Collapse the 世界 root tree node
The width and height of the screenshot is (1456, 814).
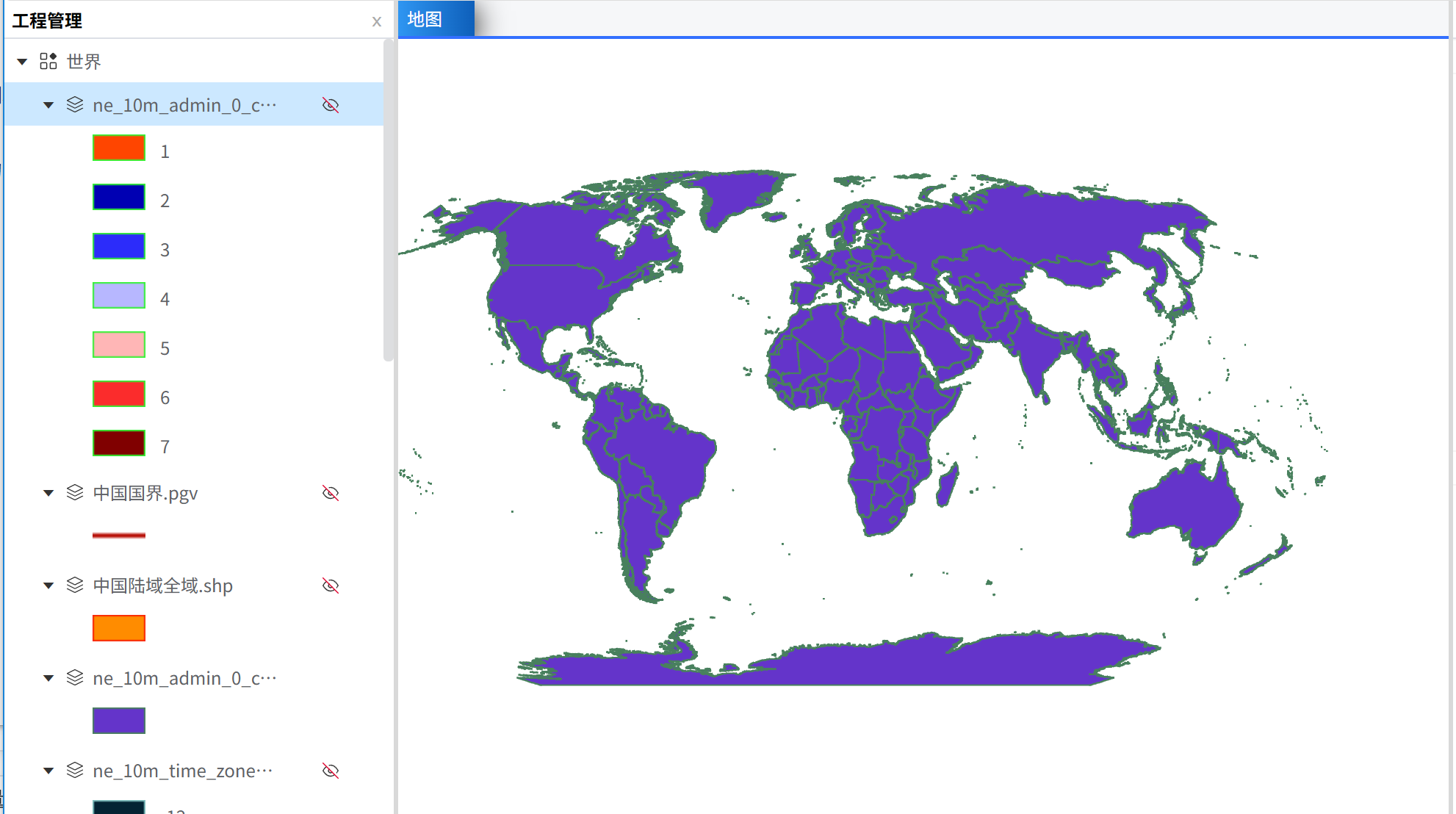pyautogui.click(x=22, y=62)
